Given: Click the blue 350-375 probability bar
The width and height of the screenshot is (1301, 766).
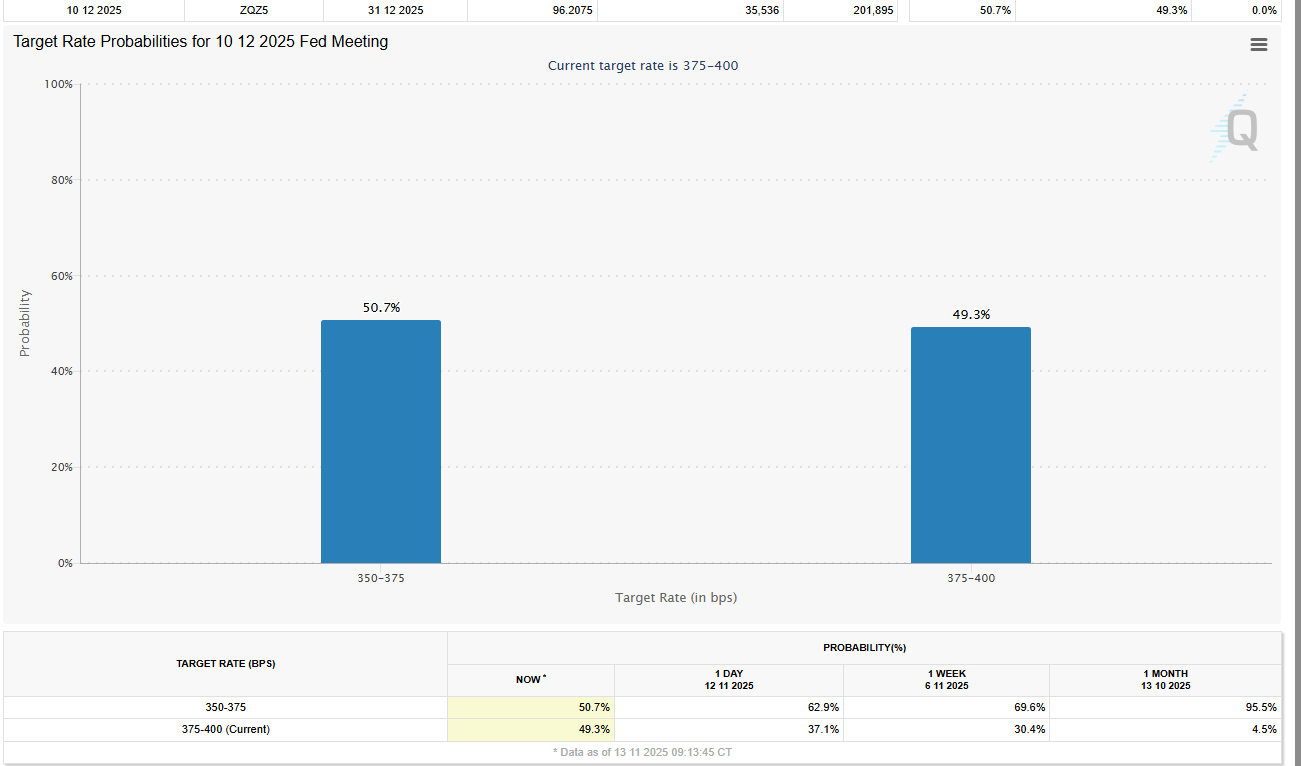Looking at the screenshot, I should click(380, 441).
